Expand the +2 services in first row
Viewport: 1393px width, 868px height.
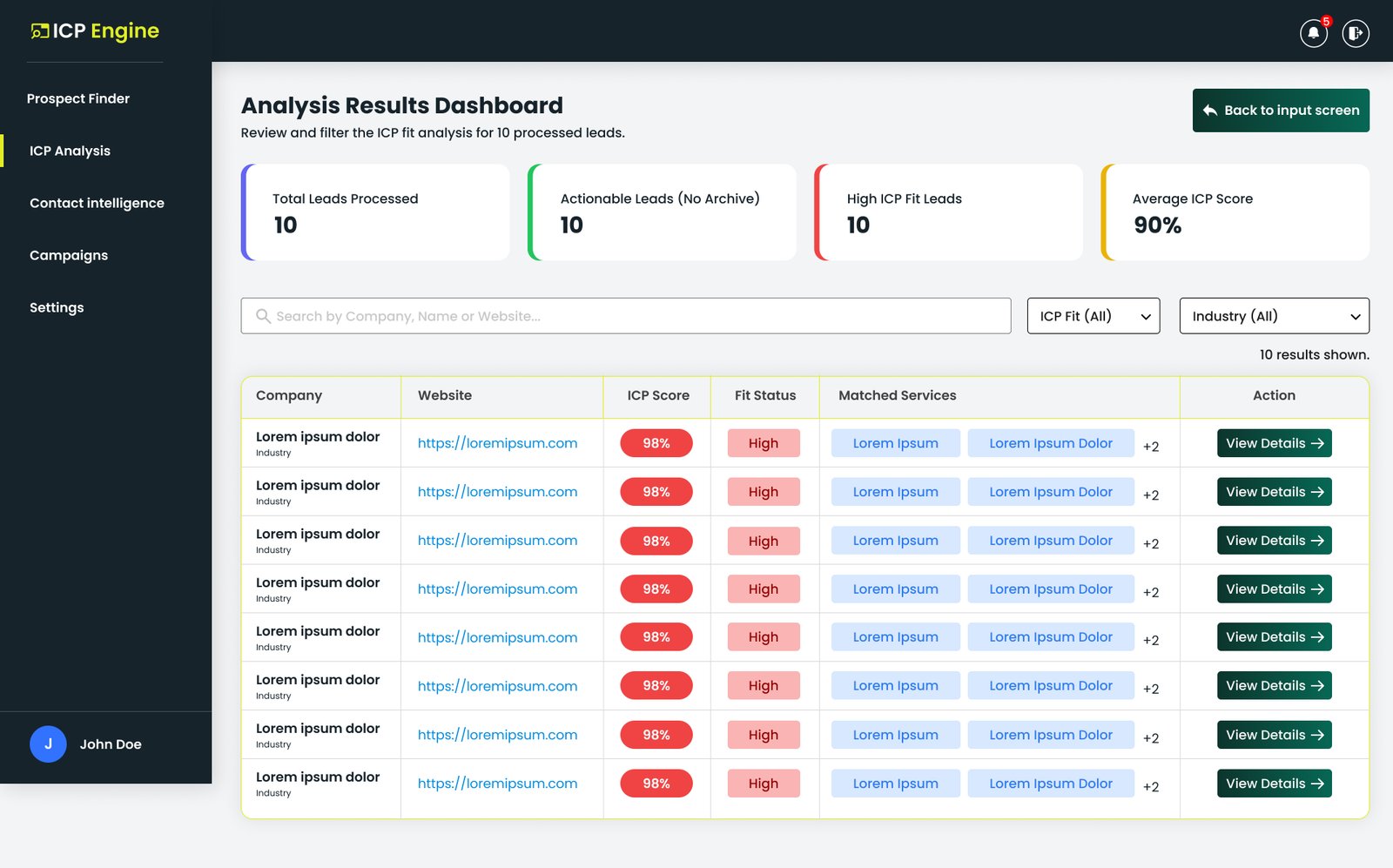1151,446
